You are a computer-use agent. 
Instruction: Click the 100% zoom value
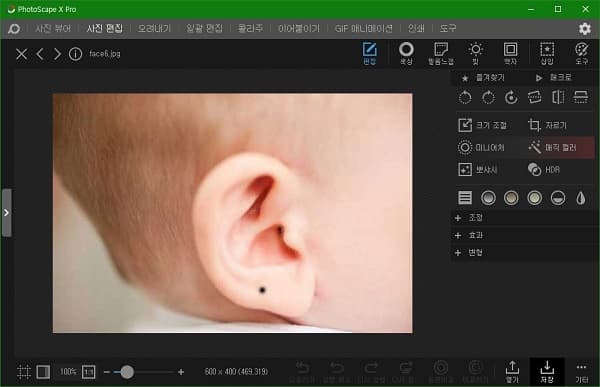(x=68, y=372)
